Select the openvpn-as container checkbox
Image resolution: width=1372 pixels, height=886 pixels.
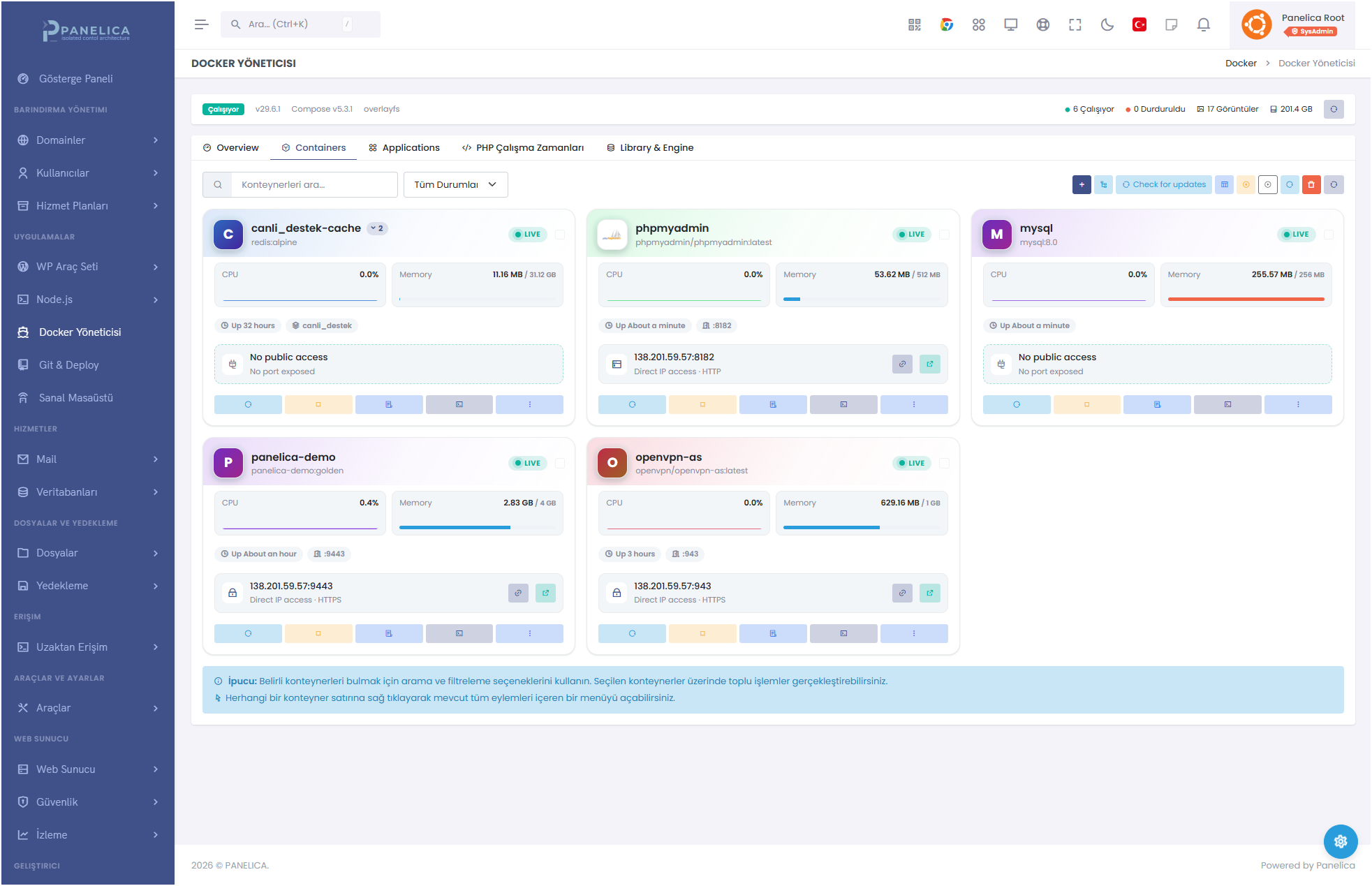[x=944, y=463]
